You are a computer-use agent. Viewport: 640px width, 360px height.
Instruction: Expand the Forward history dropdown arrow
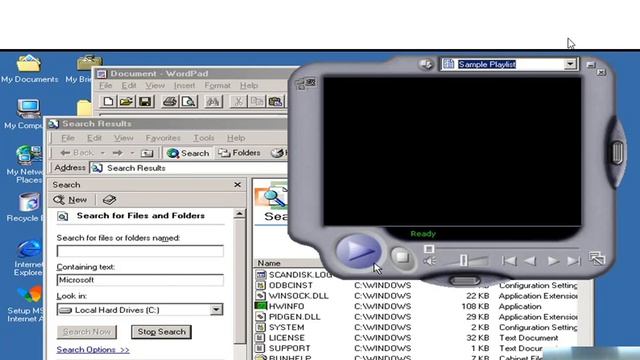[132, 153]
